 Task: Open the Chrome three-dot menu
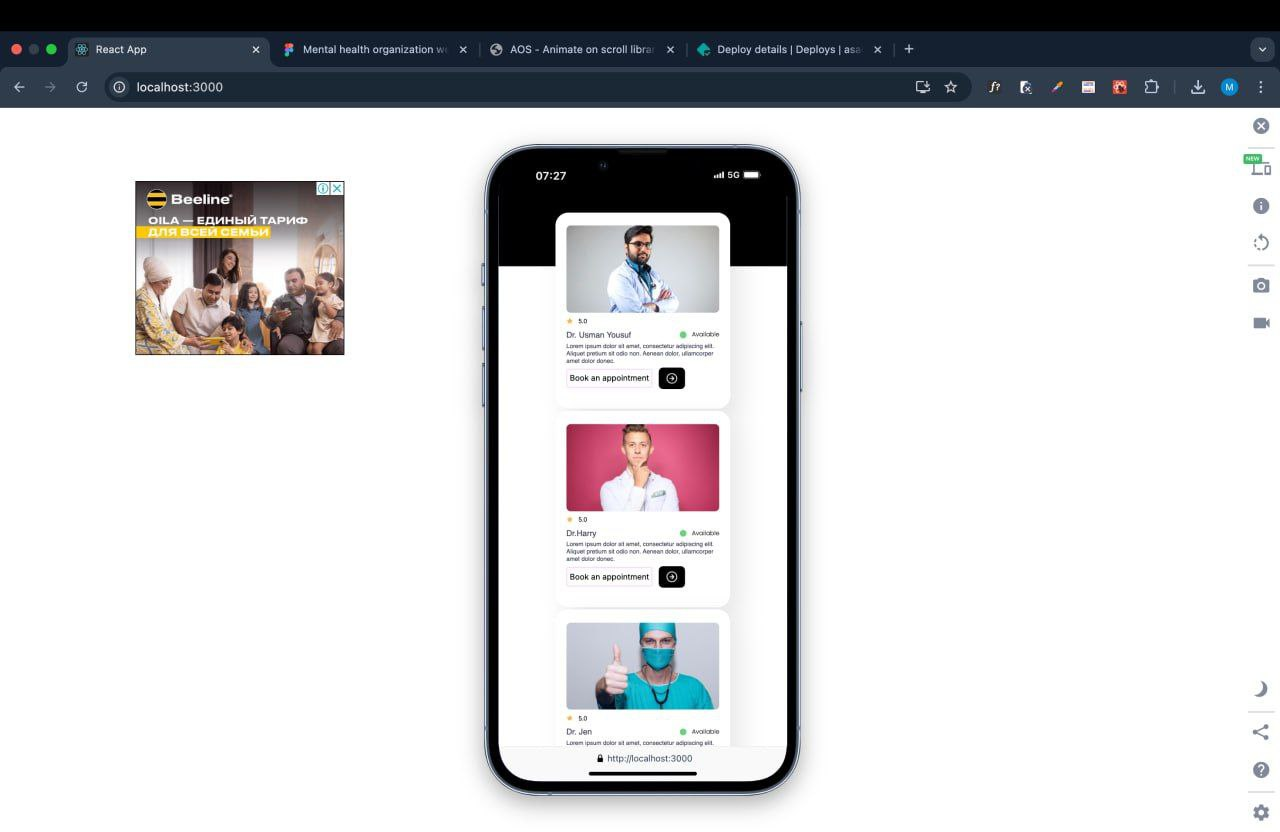(1261, 87)
